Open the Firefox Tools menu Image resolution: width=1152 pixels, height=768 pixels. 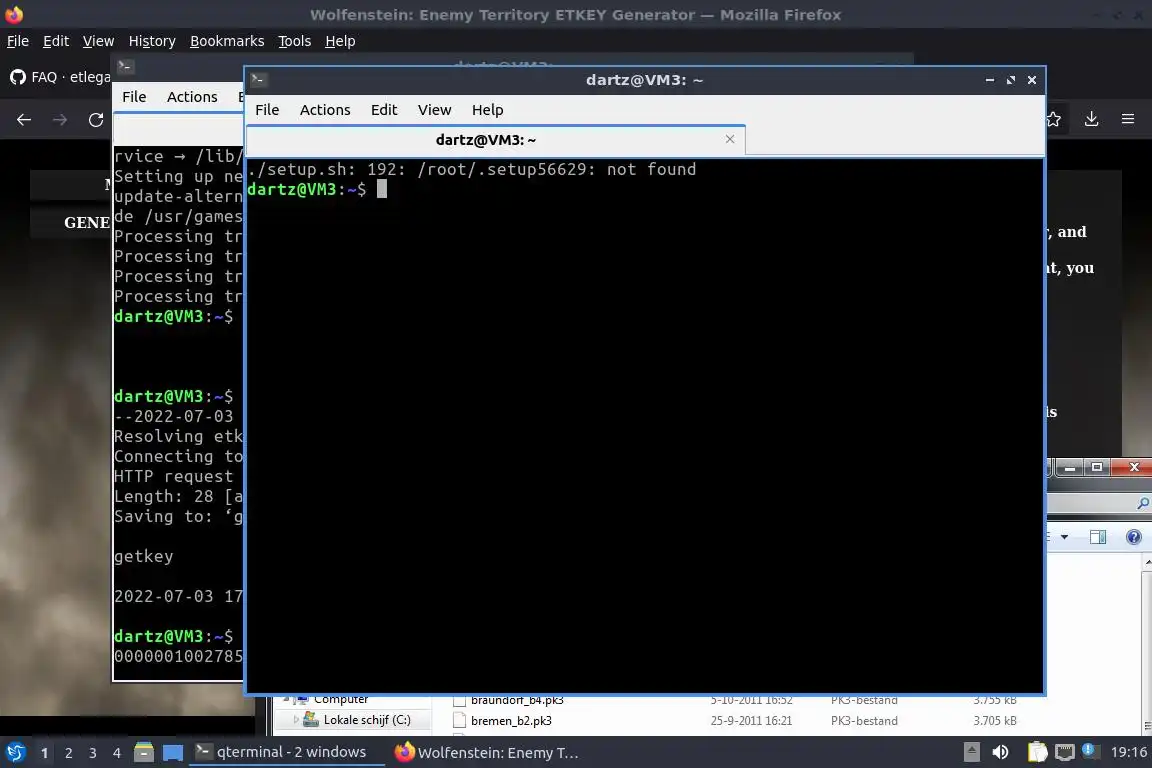click(x=295, y=41)
